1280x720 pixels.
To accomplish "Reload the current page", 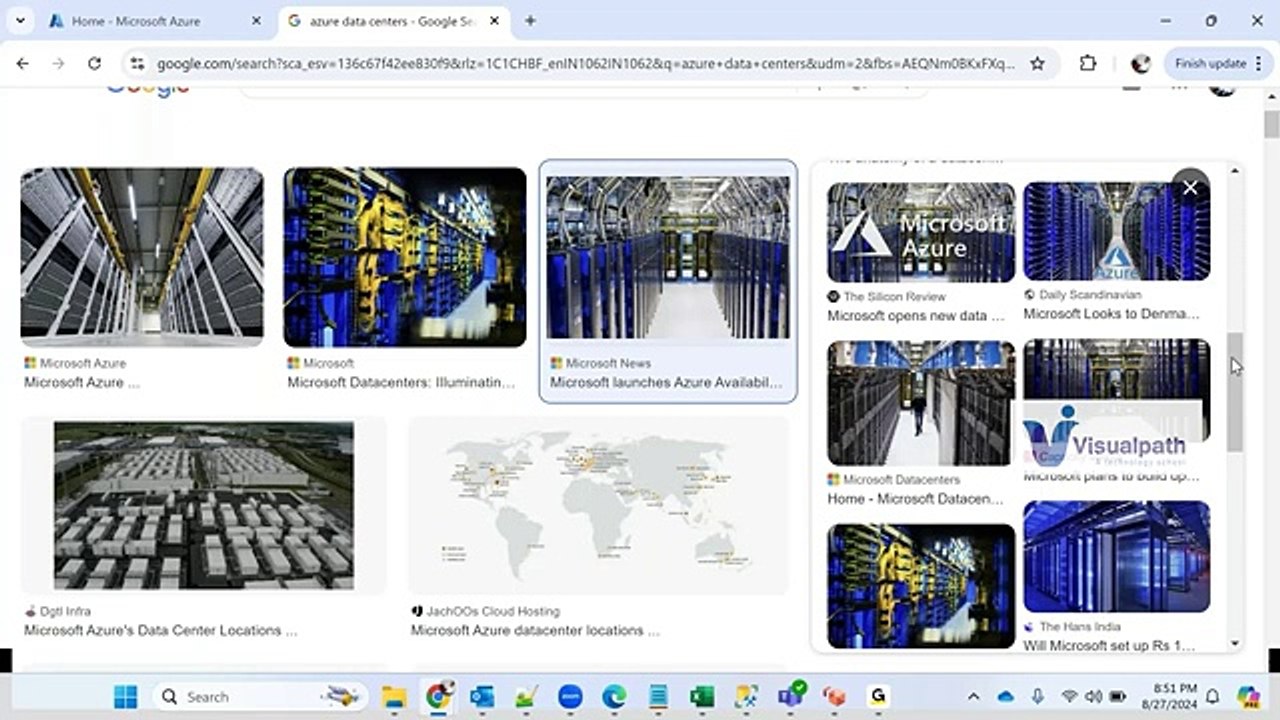I will pyautogui.click(x=94, y=63).
